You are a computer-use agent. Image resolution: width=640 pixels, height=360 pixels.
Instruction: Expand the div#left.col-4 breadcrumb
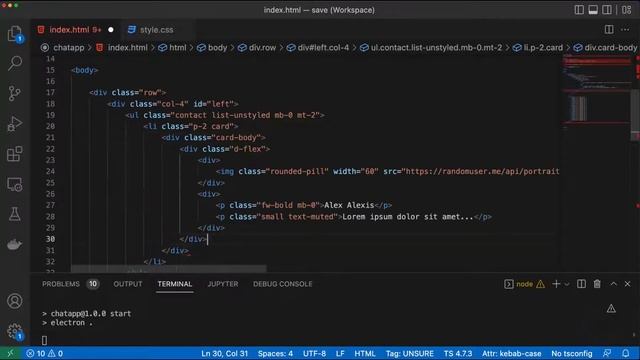(x=323, y=48)
